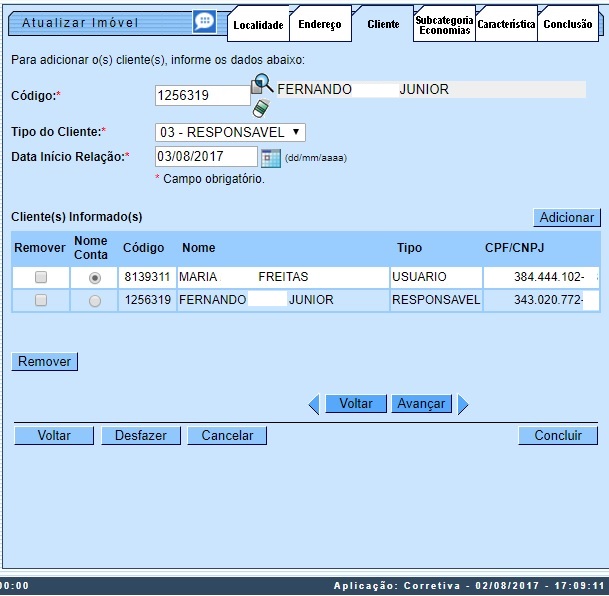
Task: Switch to the Localidade tab
Action: click(x=258, y=25)
